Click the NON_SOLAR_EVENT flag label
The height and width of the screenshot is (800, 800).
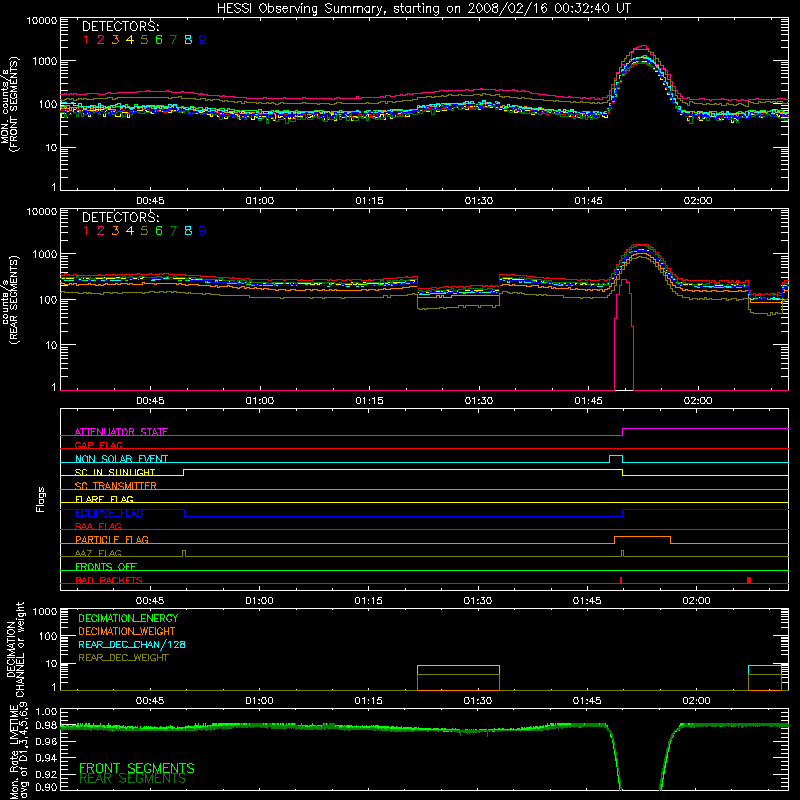click(121, 459)
